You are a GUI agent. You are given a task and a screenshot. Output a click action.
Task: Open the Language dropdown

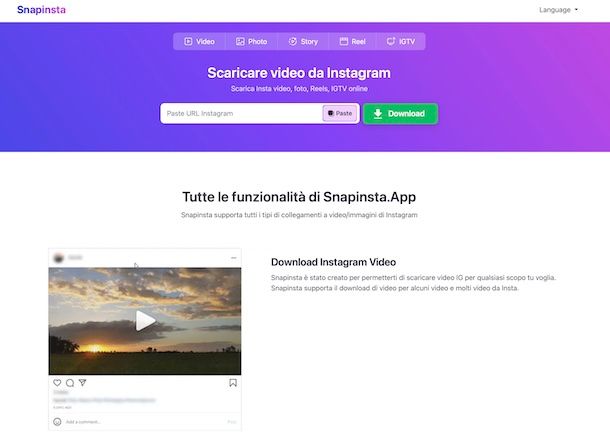point(558,10)
